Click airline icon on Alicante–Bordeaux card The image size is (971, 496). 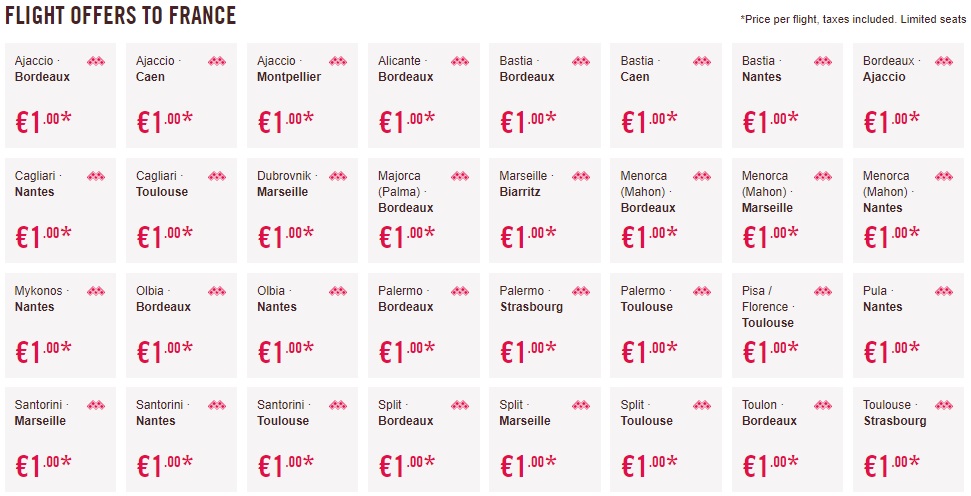(459, 62)
